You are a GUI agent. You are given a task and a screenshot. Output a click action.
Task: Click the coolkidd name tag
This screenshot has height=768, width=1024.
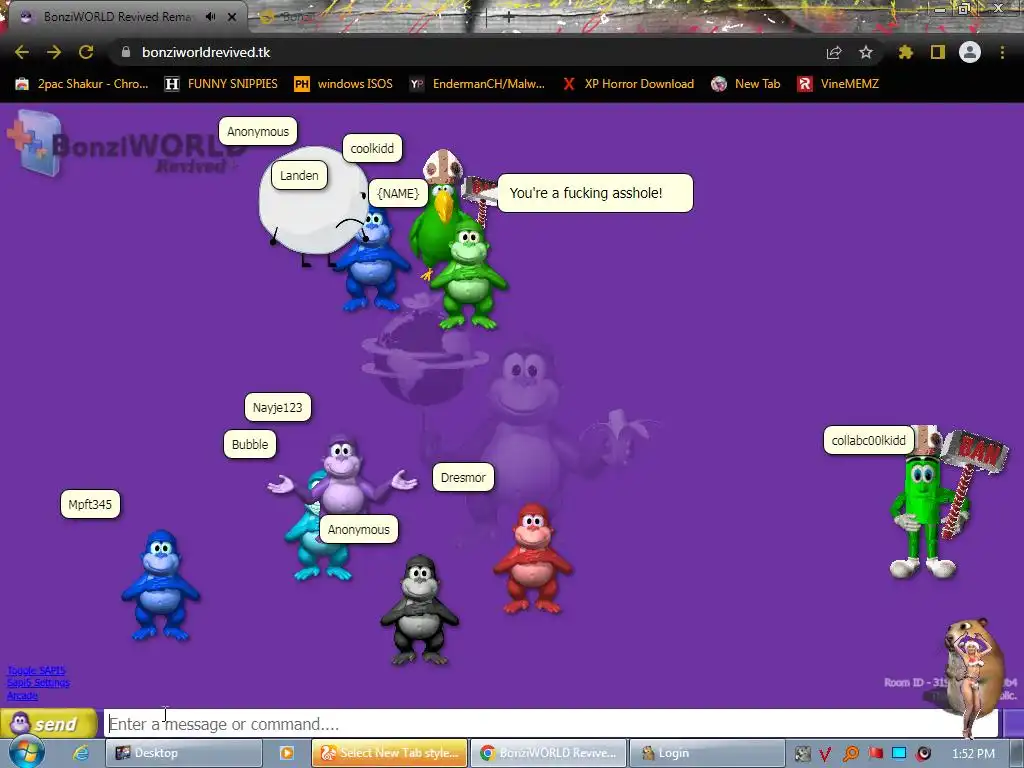(372, 148)
